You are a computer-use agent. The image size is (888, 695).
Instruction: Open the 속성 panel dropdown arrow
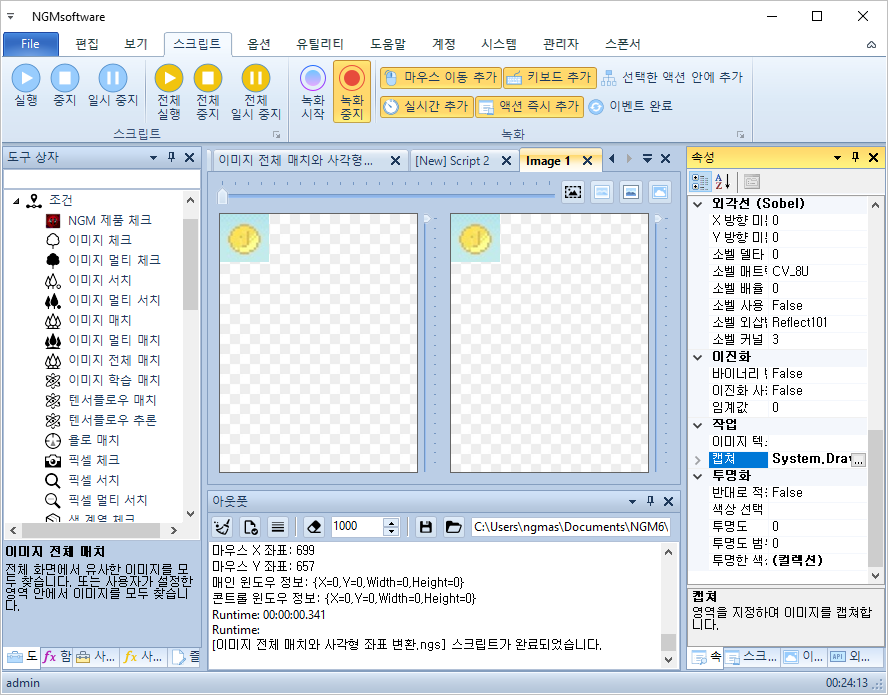pos(838,157)
